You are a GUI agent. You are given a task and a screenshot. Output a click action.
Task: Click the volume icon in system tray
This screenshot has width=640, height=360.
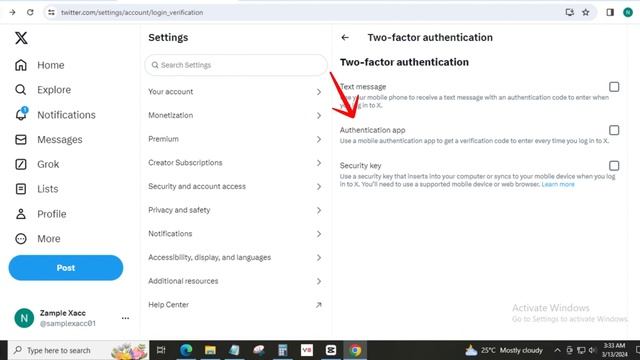593,350
